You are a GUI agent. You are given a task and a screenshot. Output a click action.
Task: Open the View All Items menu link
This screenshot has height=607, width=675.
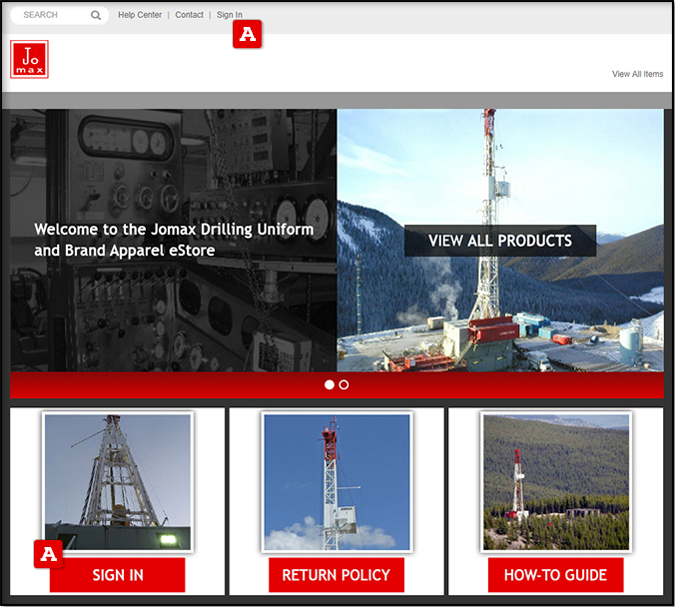(x=637, y=74)
